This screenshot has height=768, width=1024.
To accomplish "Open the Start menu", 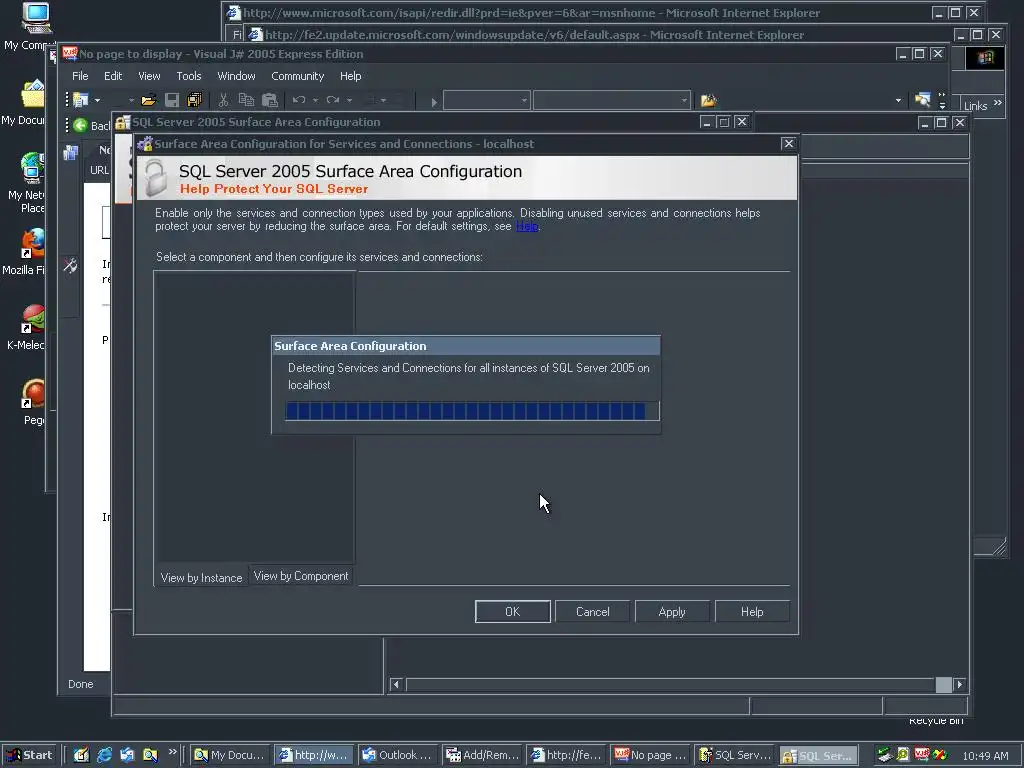I will pos(30,755).
